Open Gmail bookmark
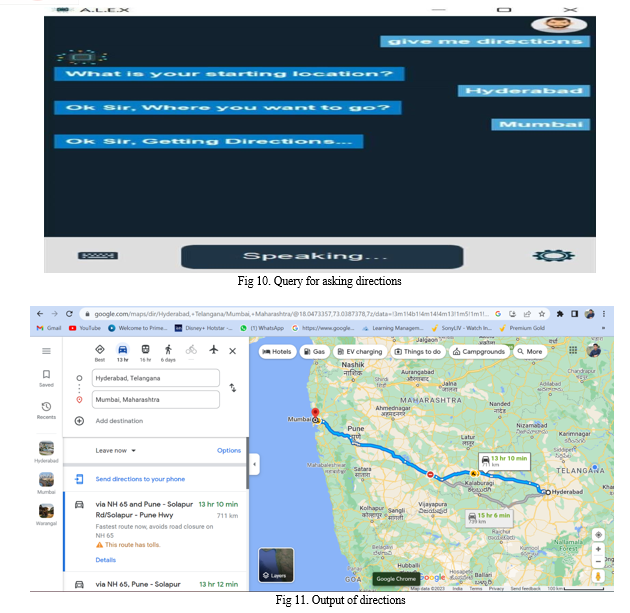The height and width of the screenshot is (613, 630). [49, 328]
